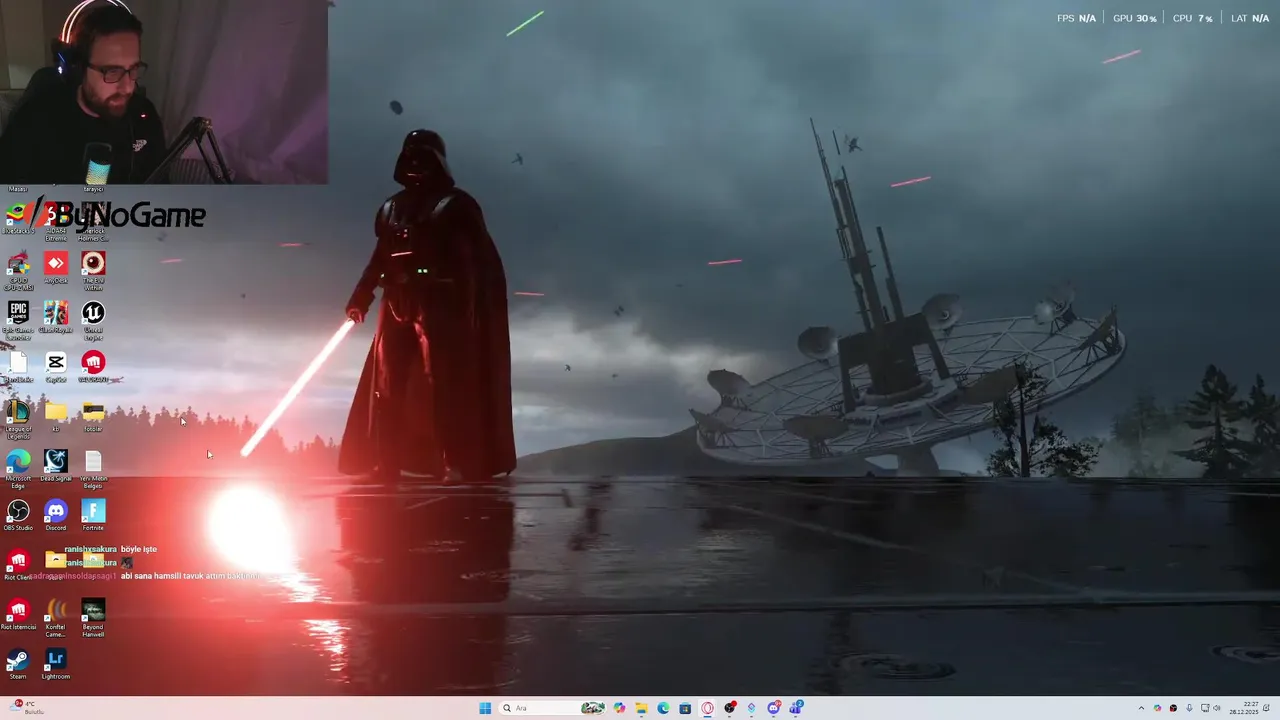Click the taskbar search box labeled Ara
The width and height of the screenshot is (1280, 720).
click(x=553, y=708)
